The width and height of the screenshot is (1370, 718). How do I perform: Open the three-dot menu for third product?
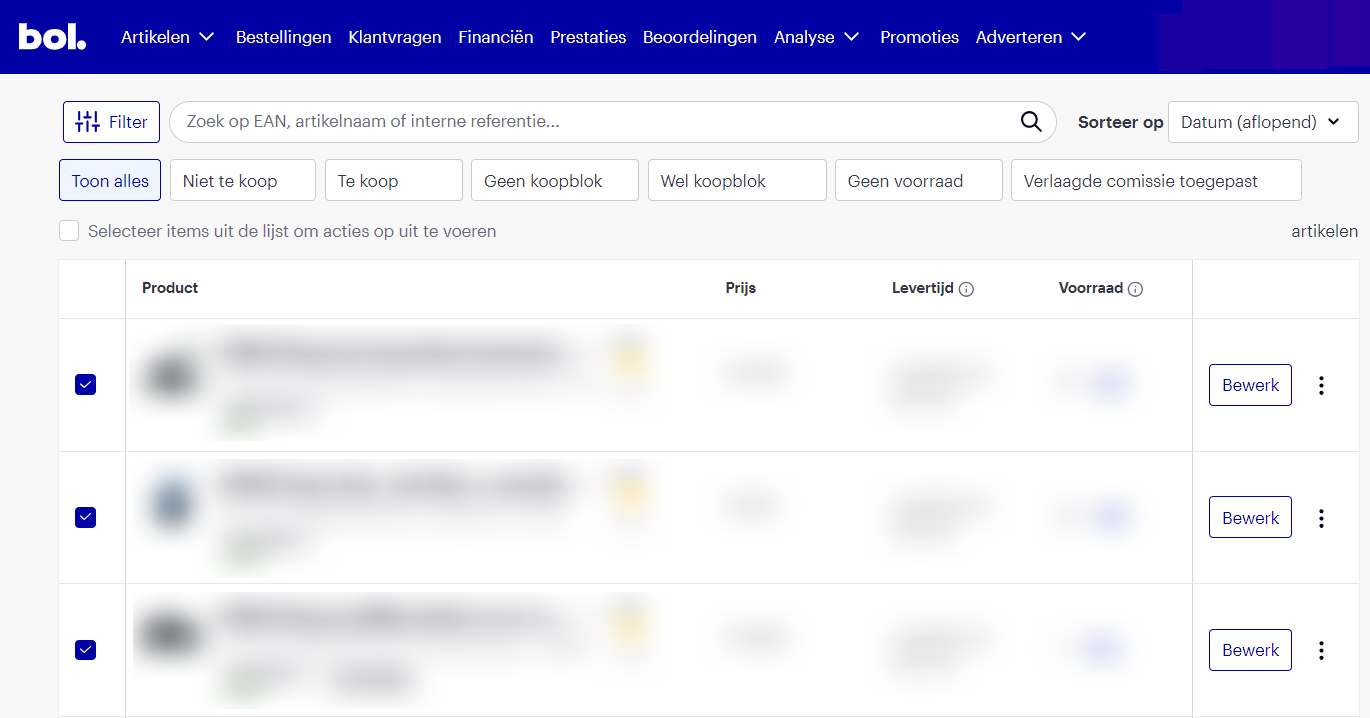[x=1321, y=650]
